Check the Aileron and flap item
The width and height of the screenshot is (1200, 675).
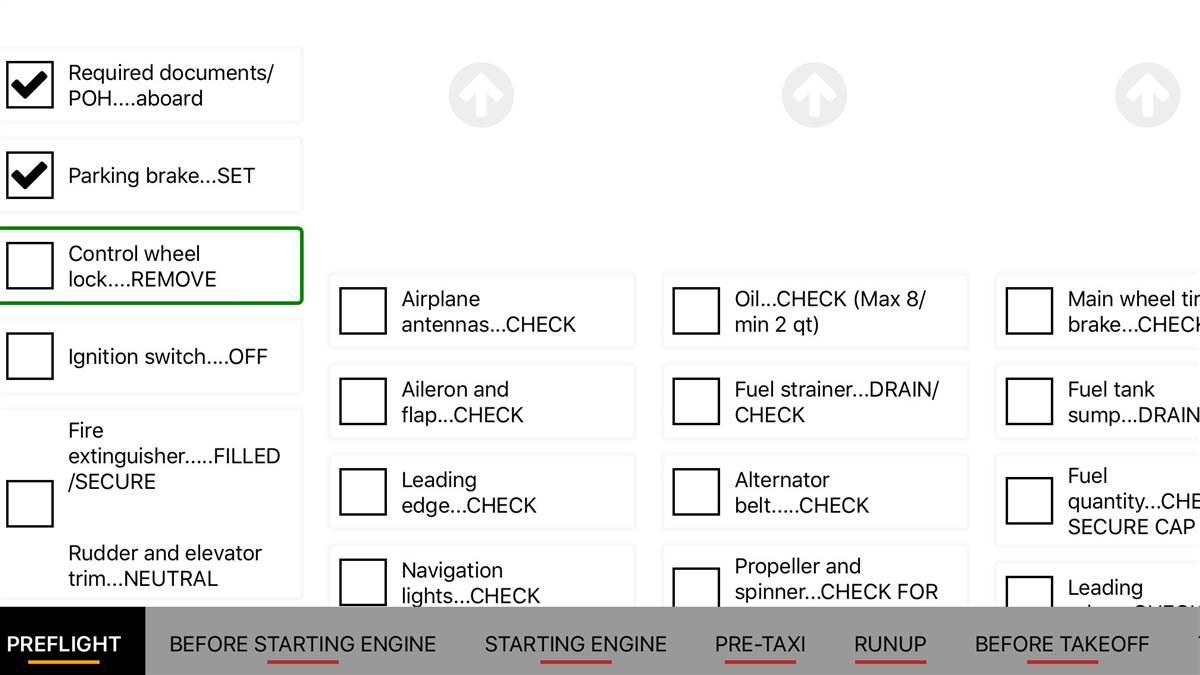pyautogui.click(x=363, y=401)
